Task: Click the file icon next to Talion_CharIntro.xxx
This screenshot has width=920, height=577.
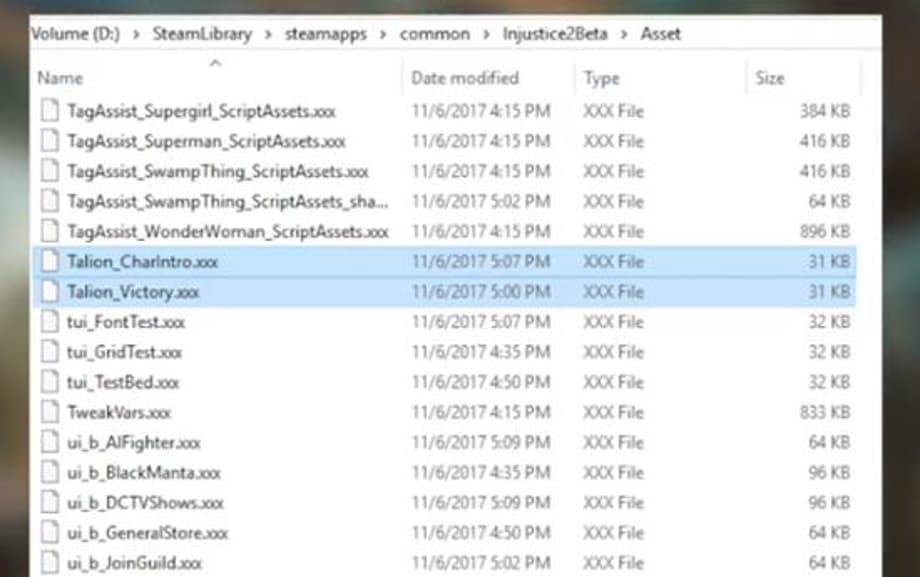Action: tap(50, 263)
